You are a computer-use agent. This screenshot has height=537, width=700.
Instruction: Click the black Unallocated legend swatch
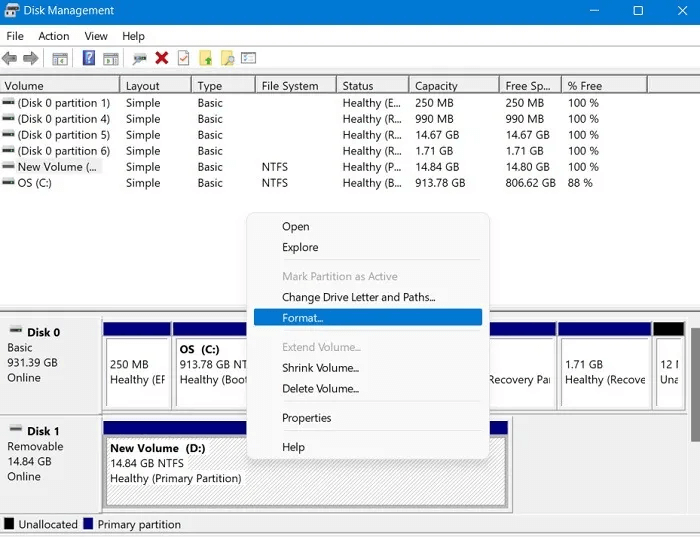click(x=9, y=524)
